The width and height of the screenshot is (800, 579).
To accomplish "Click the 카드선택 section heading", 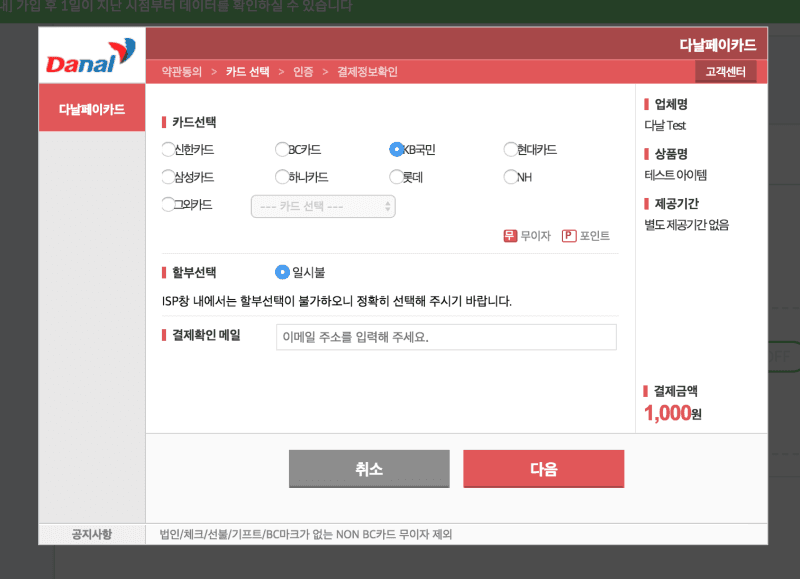I will click(x=194, y=122).
